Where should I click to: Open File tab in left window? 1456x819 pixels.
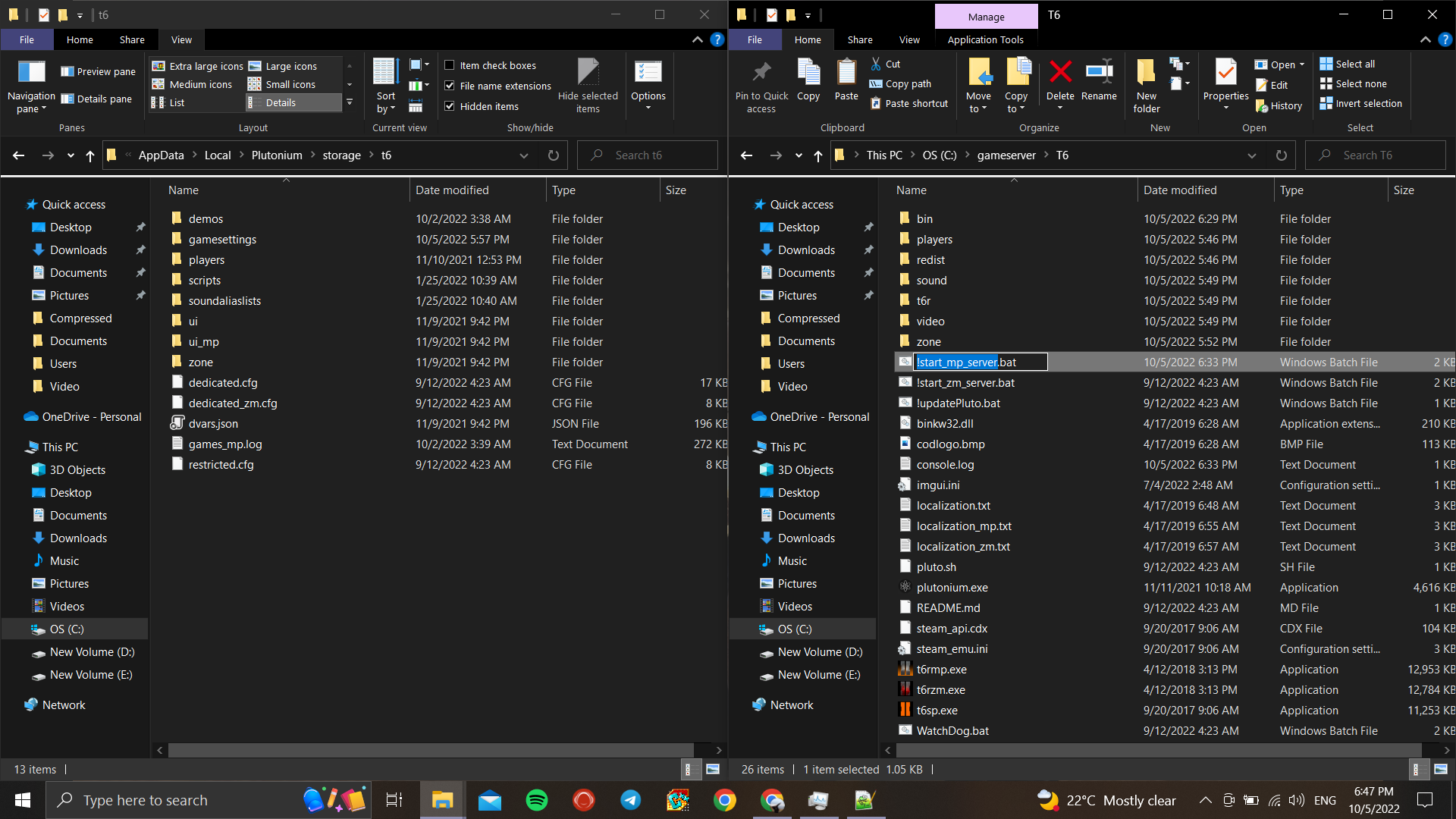[x=27, y=39]
